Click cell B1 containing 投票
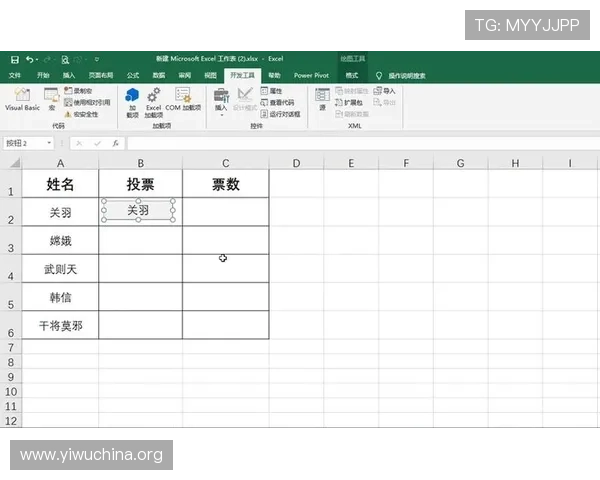 (141, 184)
